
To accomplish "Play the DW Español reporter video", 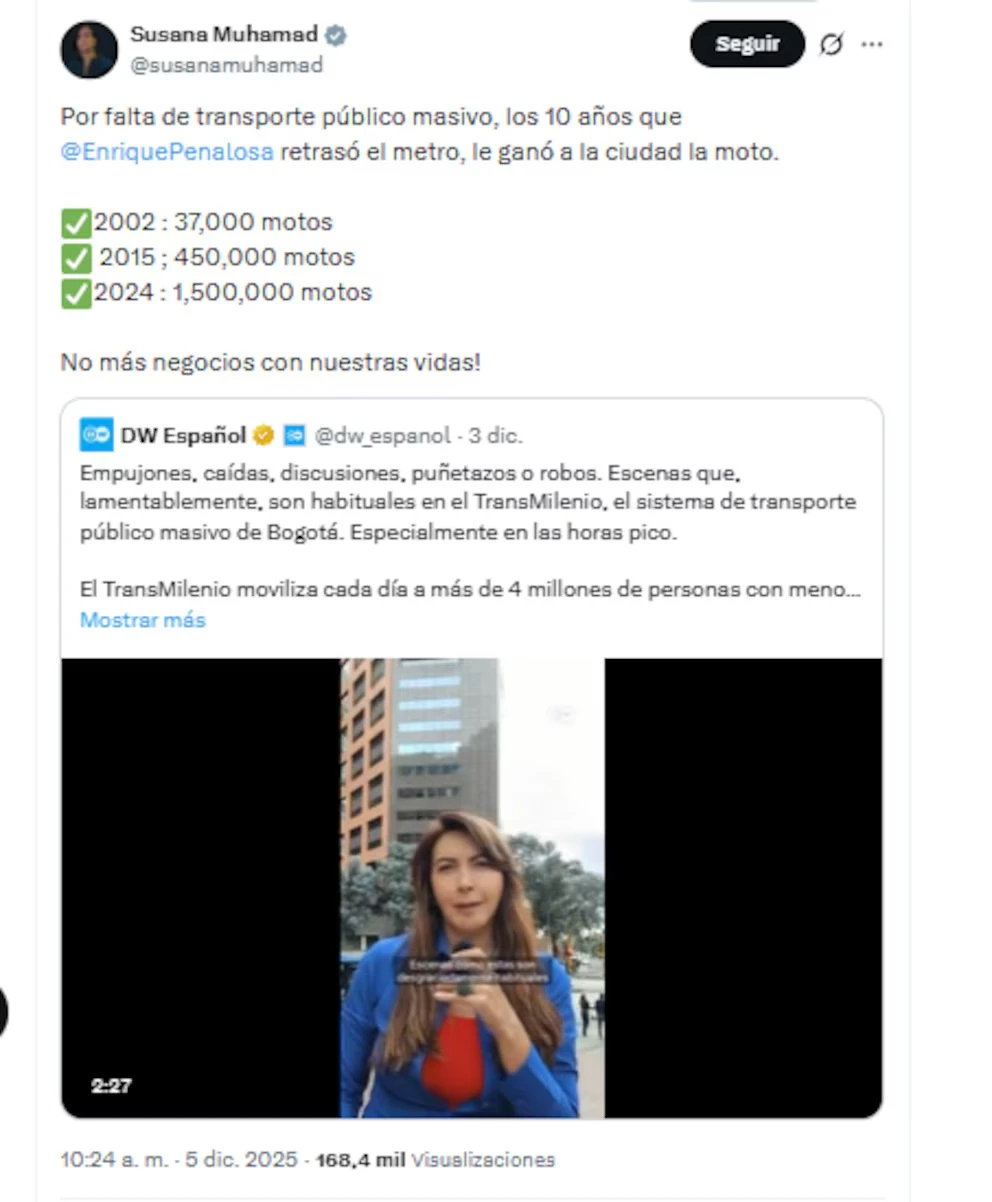I will pyautogui.click(x=472, y=888).
